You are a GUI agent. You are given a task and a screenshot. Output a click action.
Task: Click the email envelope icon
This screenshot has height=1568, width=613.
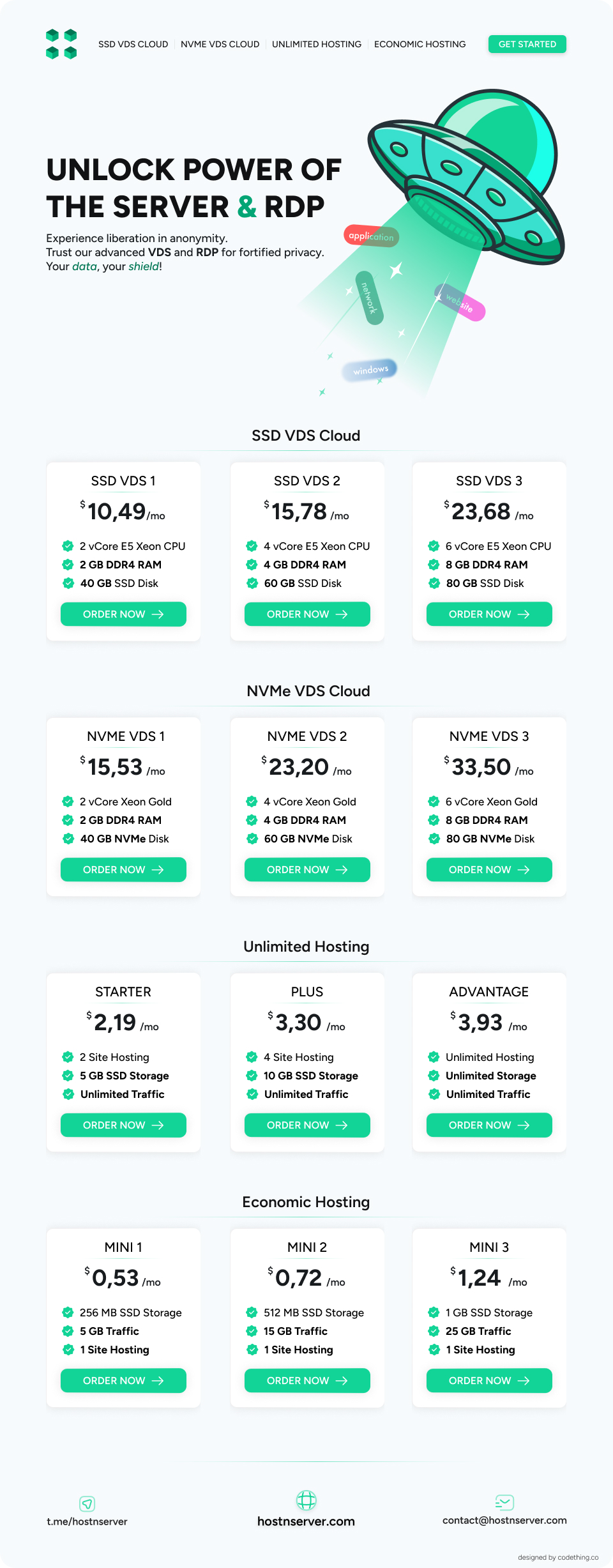(504, 1502)
